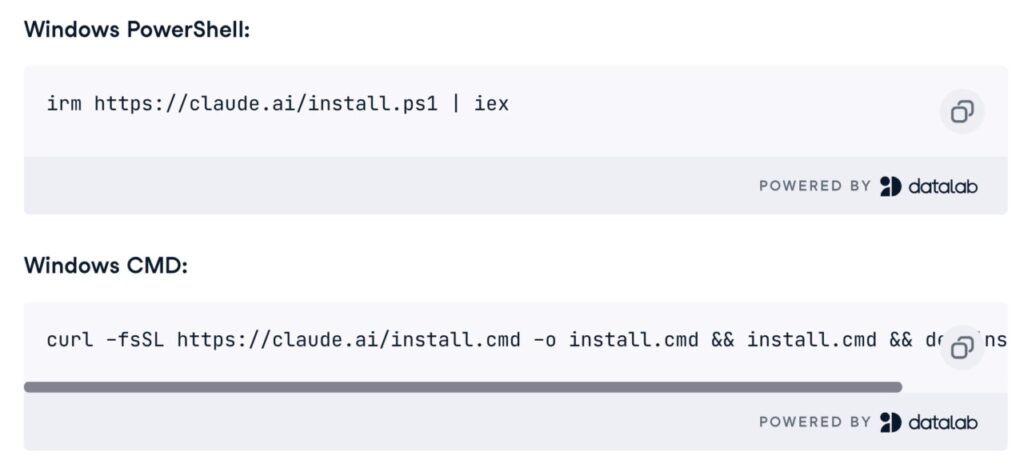Click the "-fsSL" flag in the curl command
1024x468 pixels.
tap(135, 339)
